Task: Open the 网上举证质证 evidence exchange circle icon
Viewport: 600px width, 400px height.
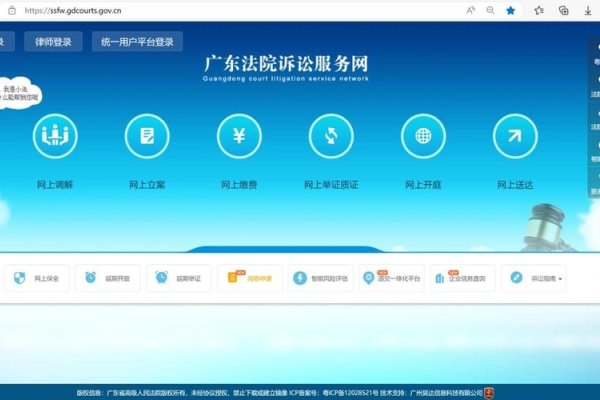Action: pyautogui.click(x=331, y=136)
